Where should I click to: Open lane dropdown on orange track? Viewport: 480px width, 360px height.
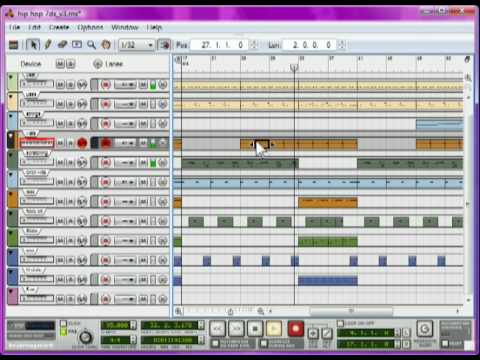pyautogui.click(x=125, y=202)
